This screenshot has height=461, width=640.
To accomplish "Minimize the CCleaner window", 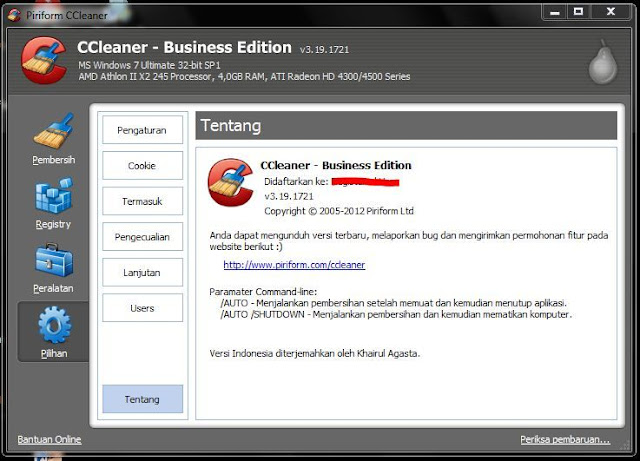I will pos(554,12).
